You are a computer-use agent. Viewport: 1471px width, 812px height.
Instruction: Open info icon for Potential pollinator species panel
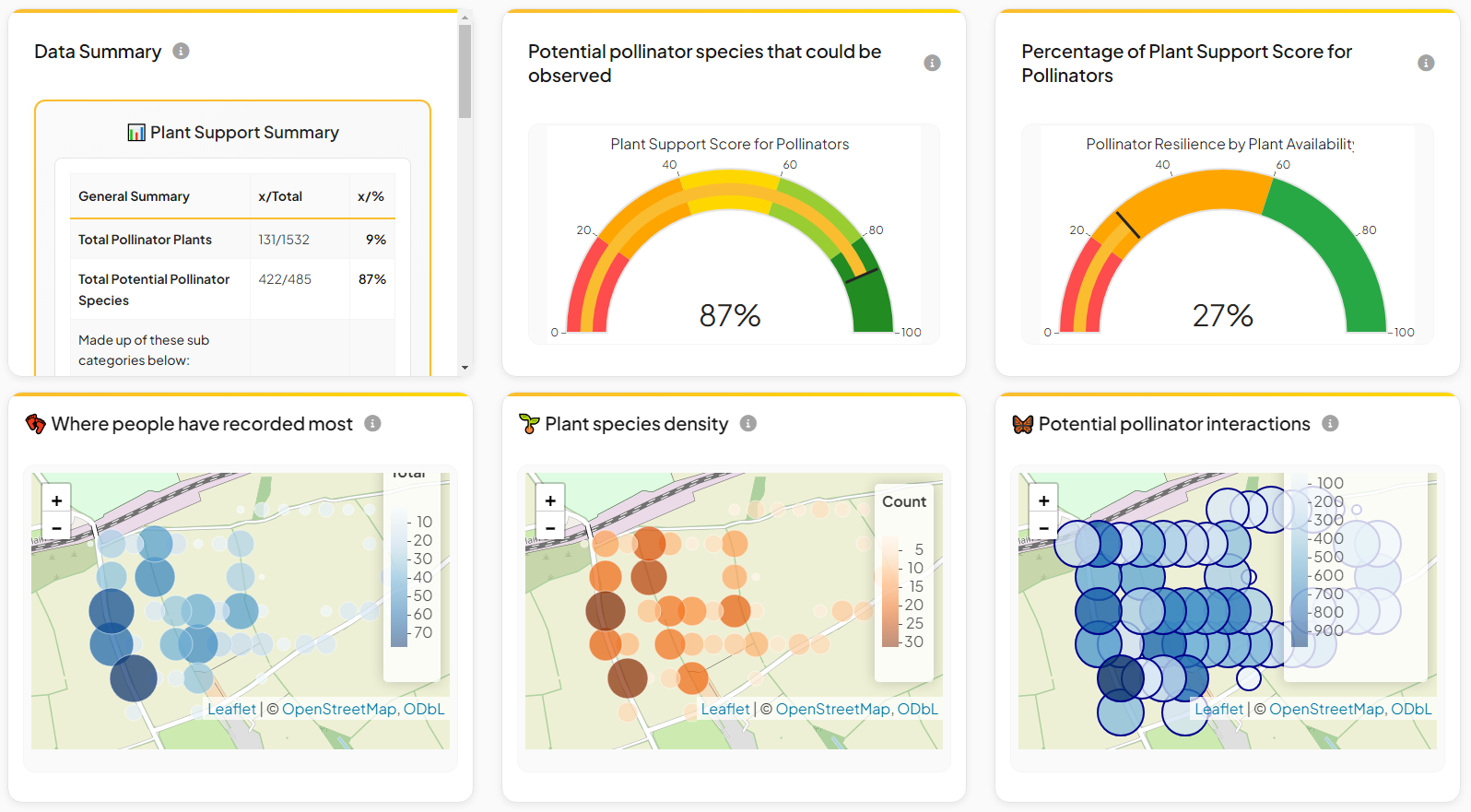coord(932,63)
